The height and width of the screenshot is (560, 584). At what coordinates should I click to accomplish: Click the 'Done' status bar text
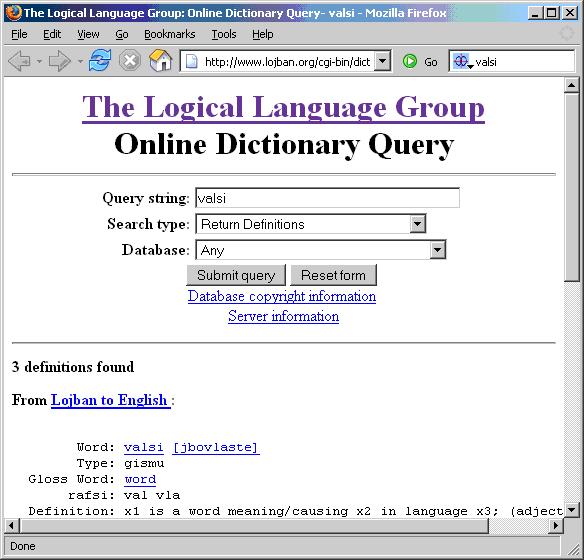(23, 546)
